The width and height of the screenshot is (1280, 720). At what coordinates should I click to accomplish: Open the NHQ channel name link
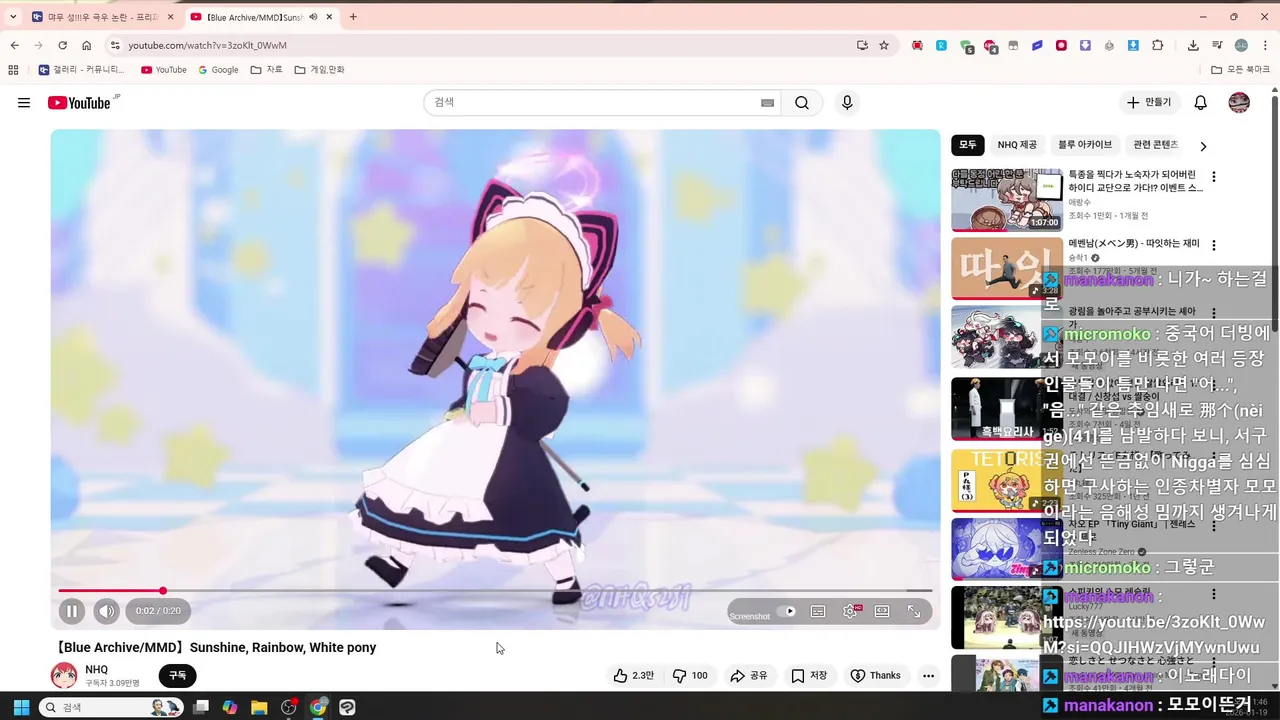pyautogui.click(x=96, y=669)
